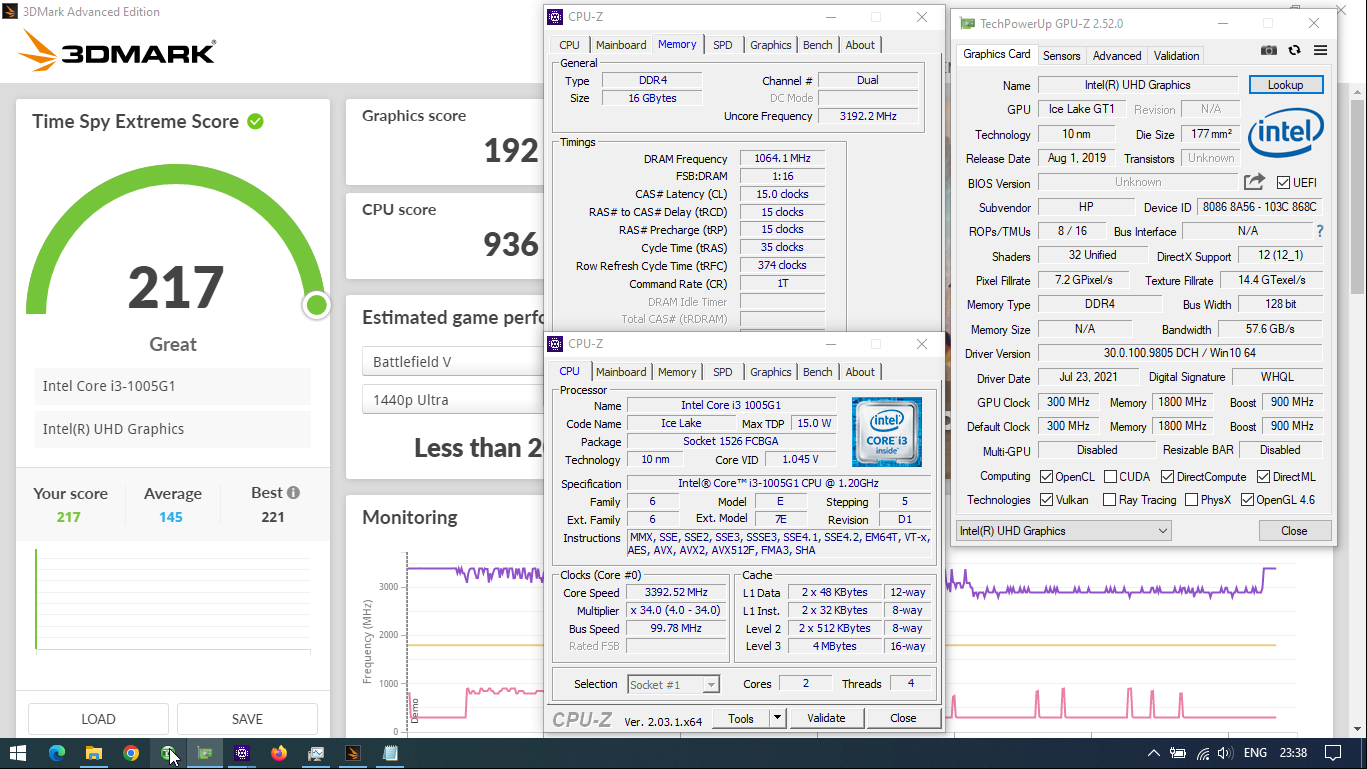Toggle the DirectML checkbox
The height and width of the screenshot is (769, 1367).
[1263, 477]
